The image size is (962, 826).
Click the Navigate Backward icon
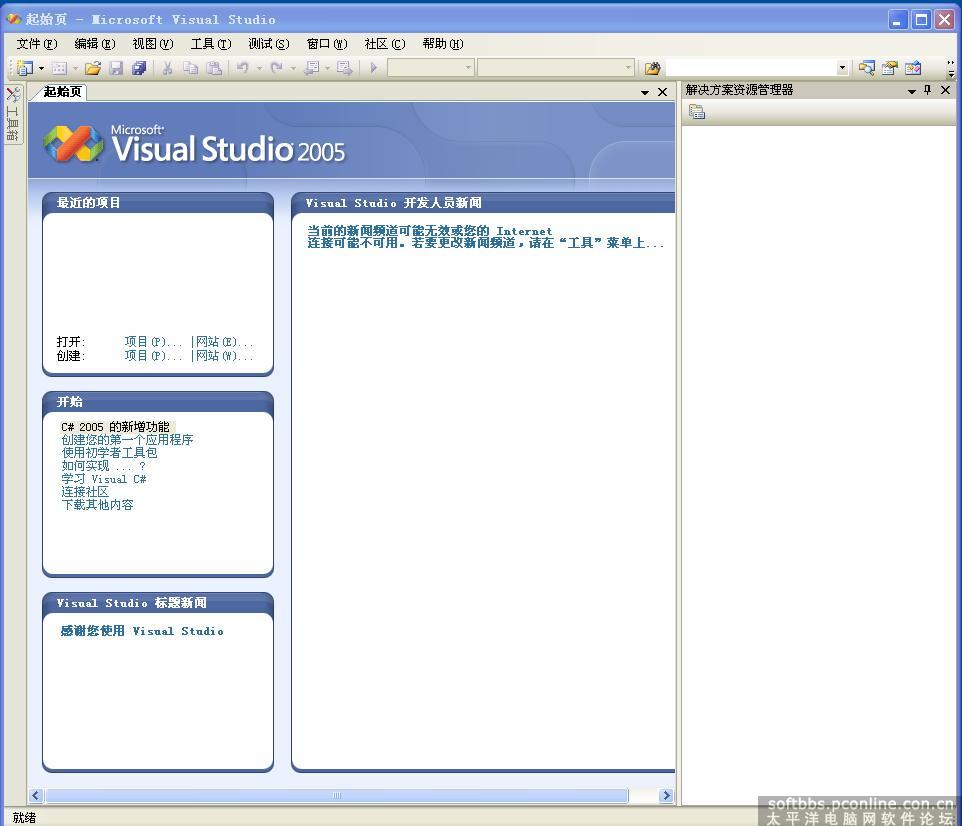tap(312, 68)
